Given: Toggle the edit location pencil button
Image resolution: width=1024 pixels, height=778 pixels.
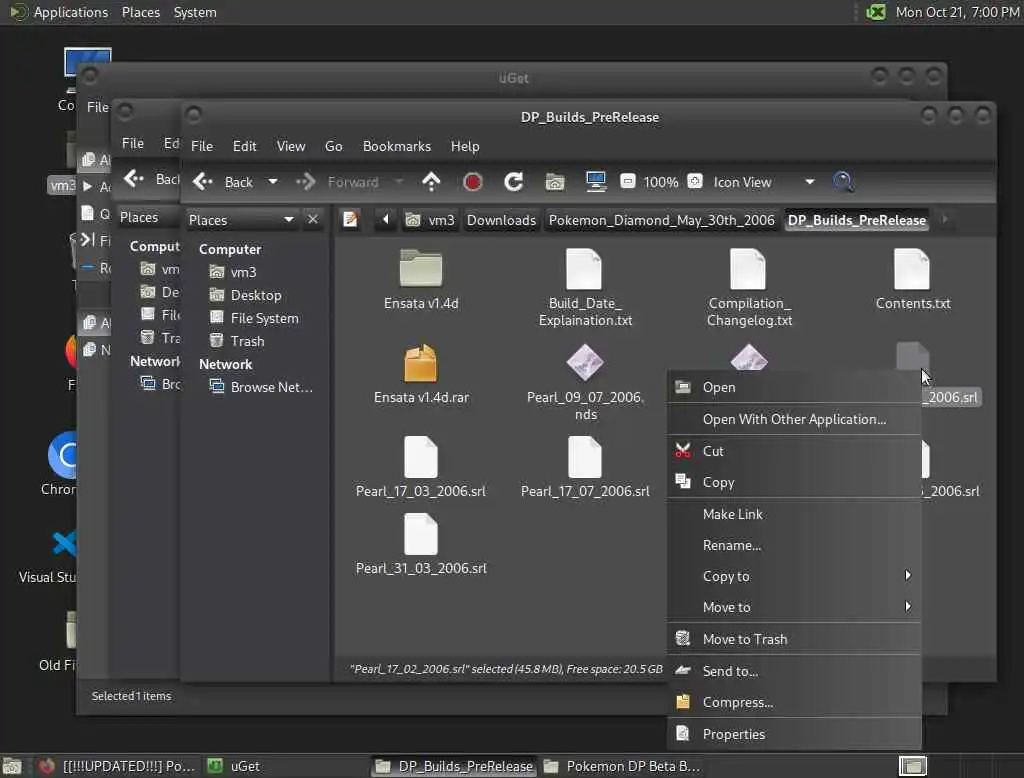Looking at the screenshot, I should [351, 219].
